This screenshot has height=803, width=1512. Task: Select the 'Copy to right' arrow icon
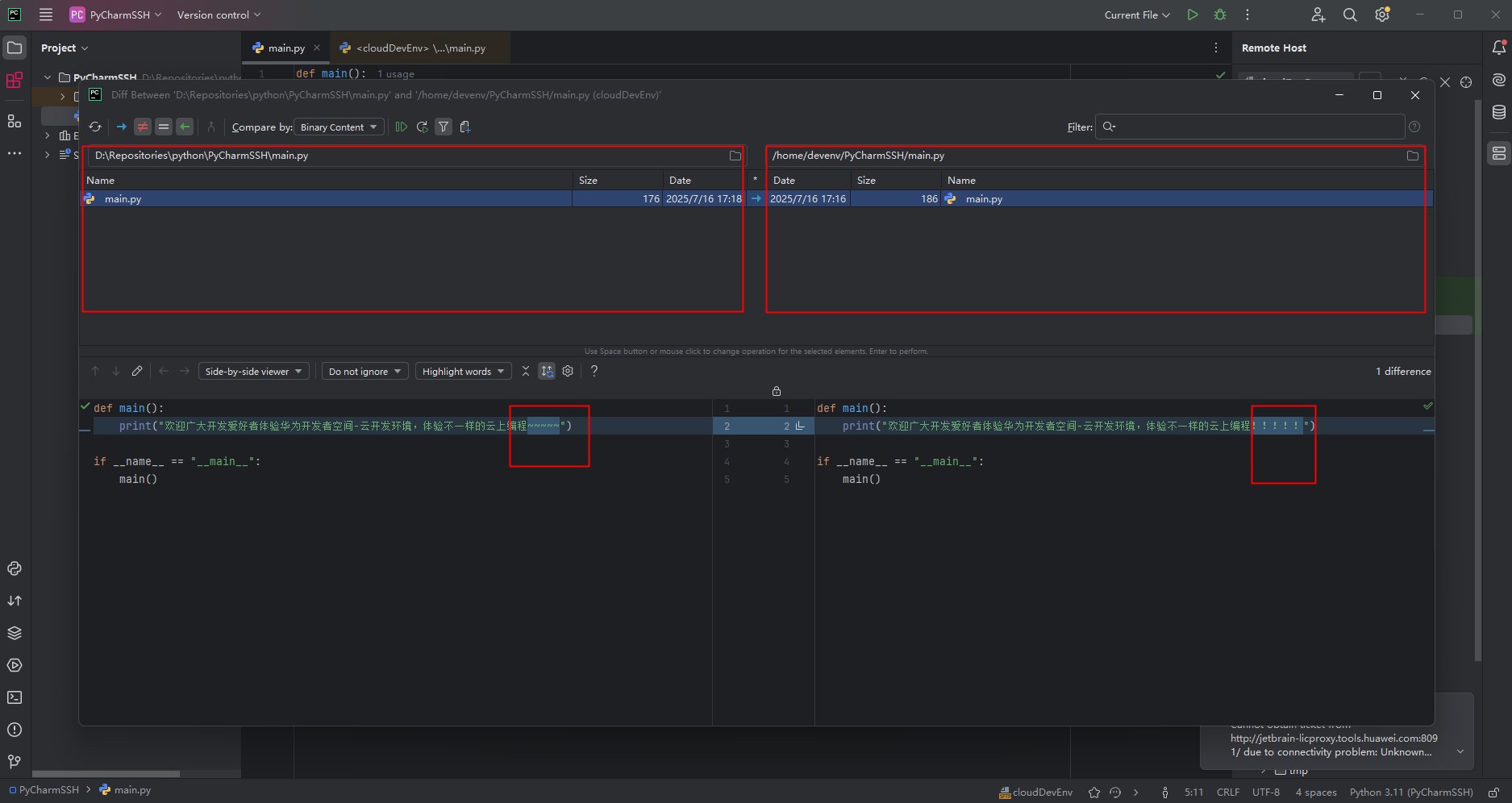(121, 127)
